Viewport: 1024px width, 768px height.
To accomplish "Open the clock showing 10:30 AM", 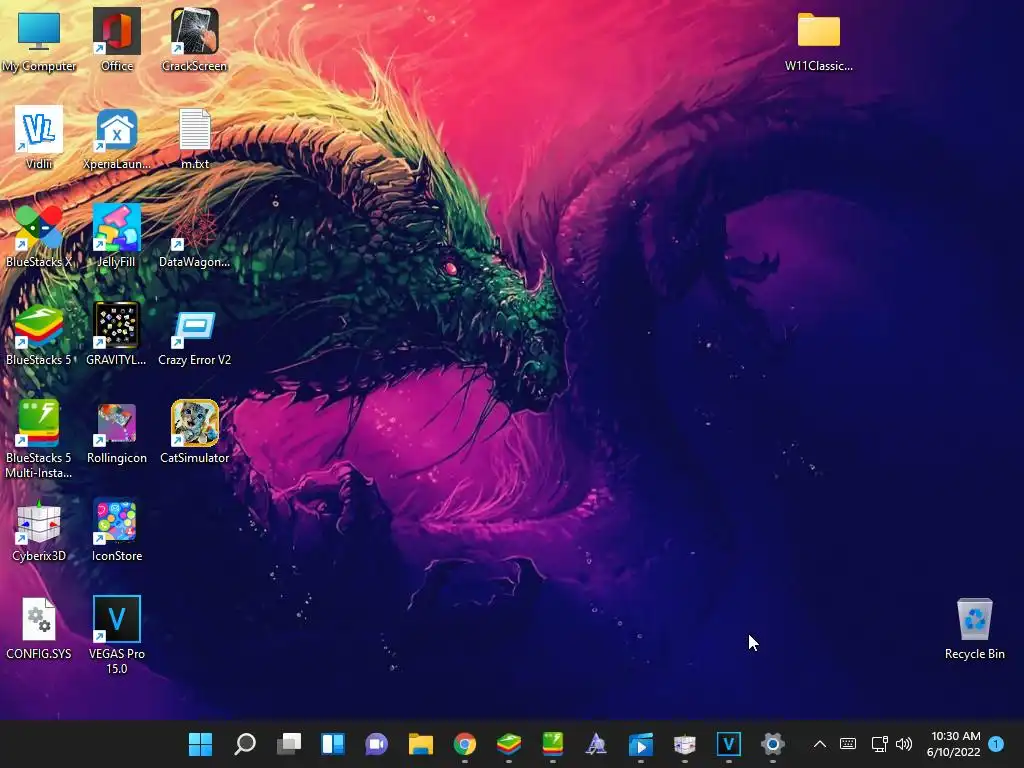I will point(953,744).
